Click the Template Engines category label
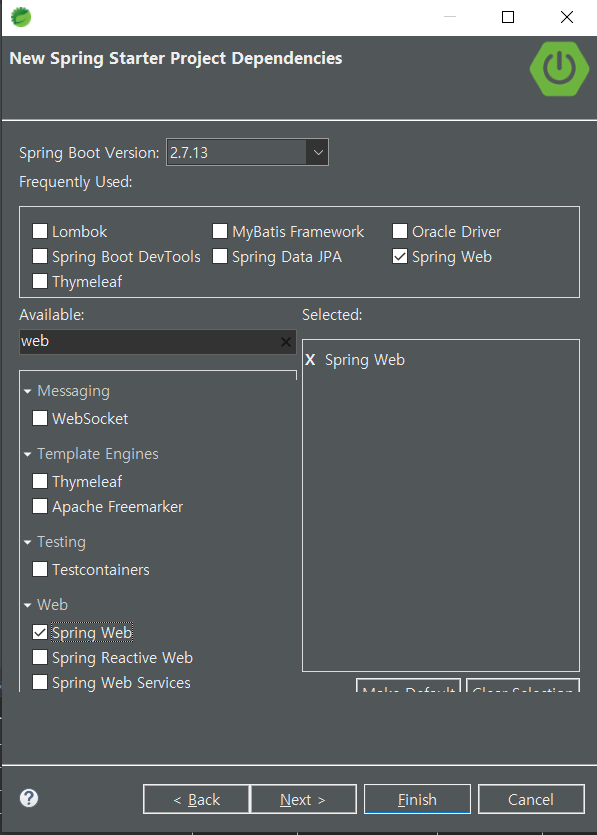Screen dimensions: 597x835 98,454
